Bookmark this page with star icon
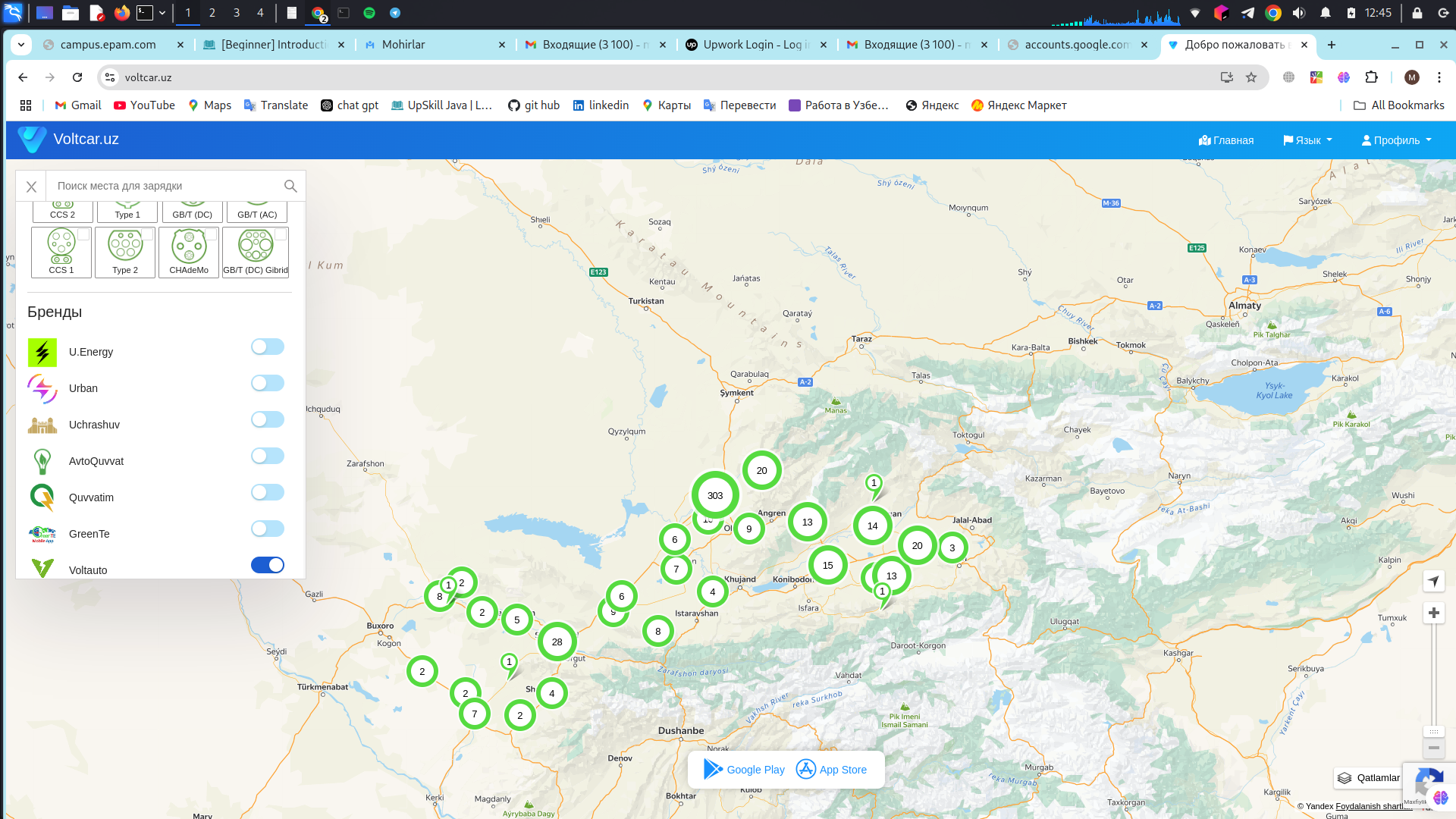The image size is (1456, 819). coord(1251,77)
